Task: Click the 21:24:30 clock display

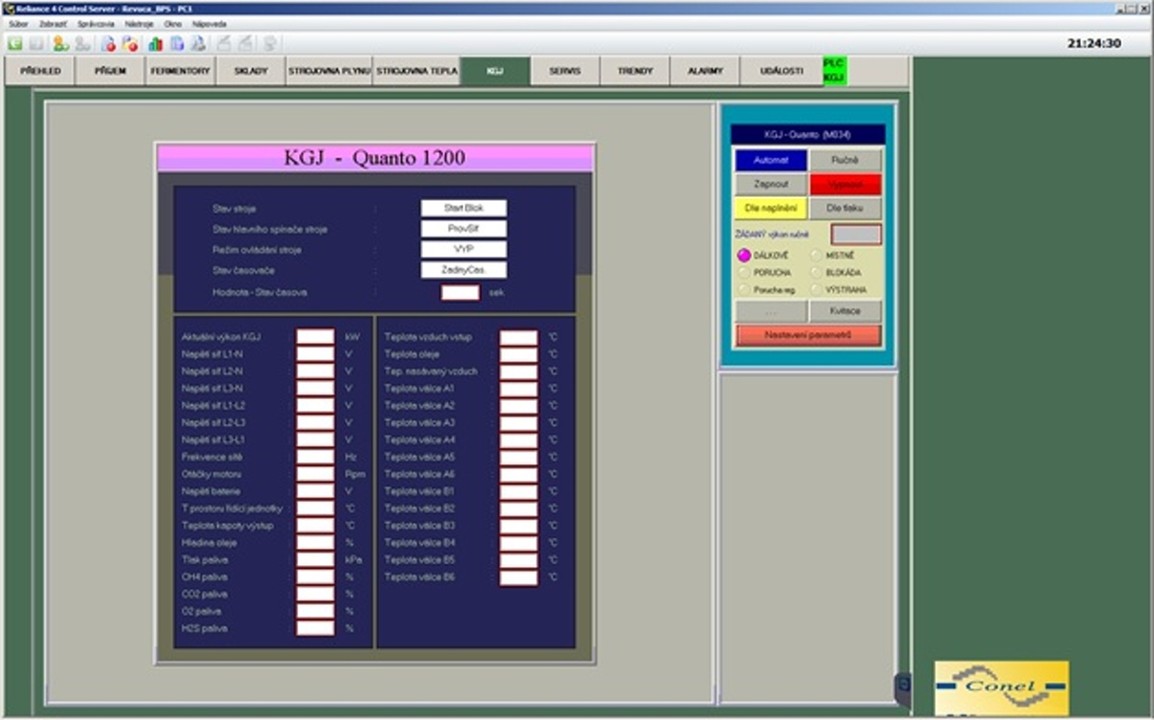Action: click(1094, 43)
